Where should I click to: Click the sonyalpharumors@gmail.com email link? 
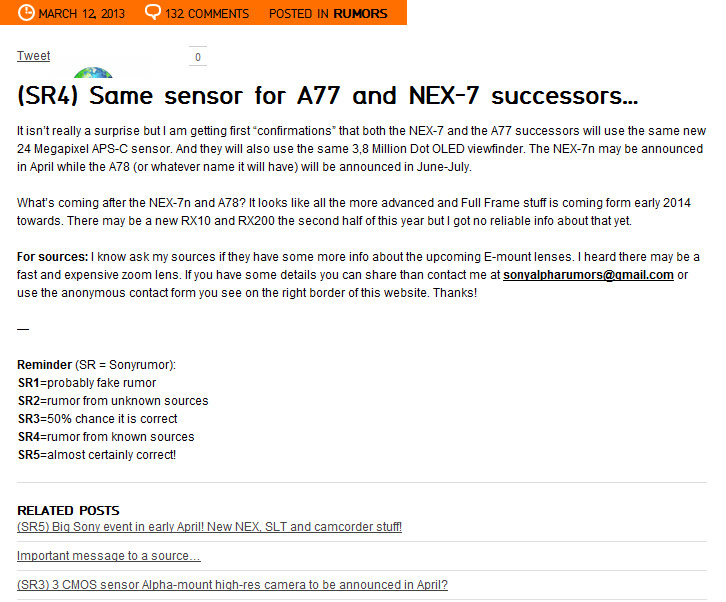588,275
